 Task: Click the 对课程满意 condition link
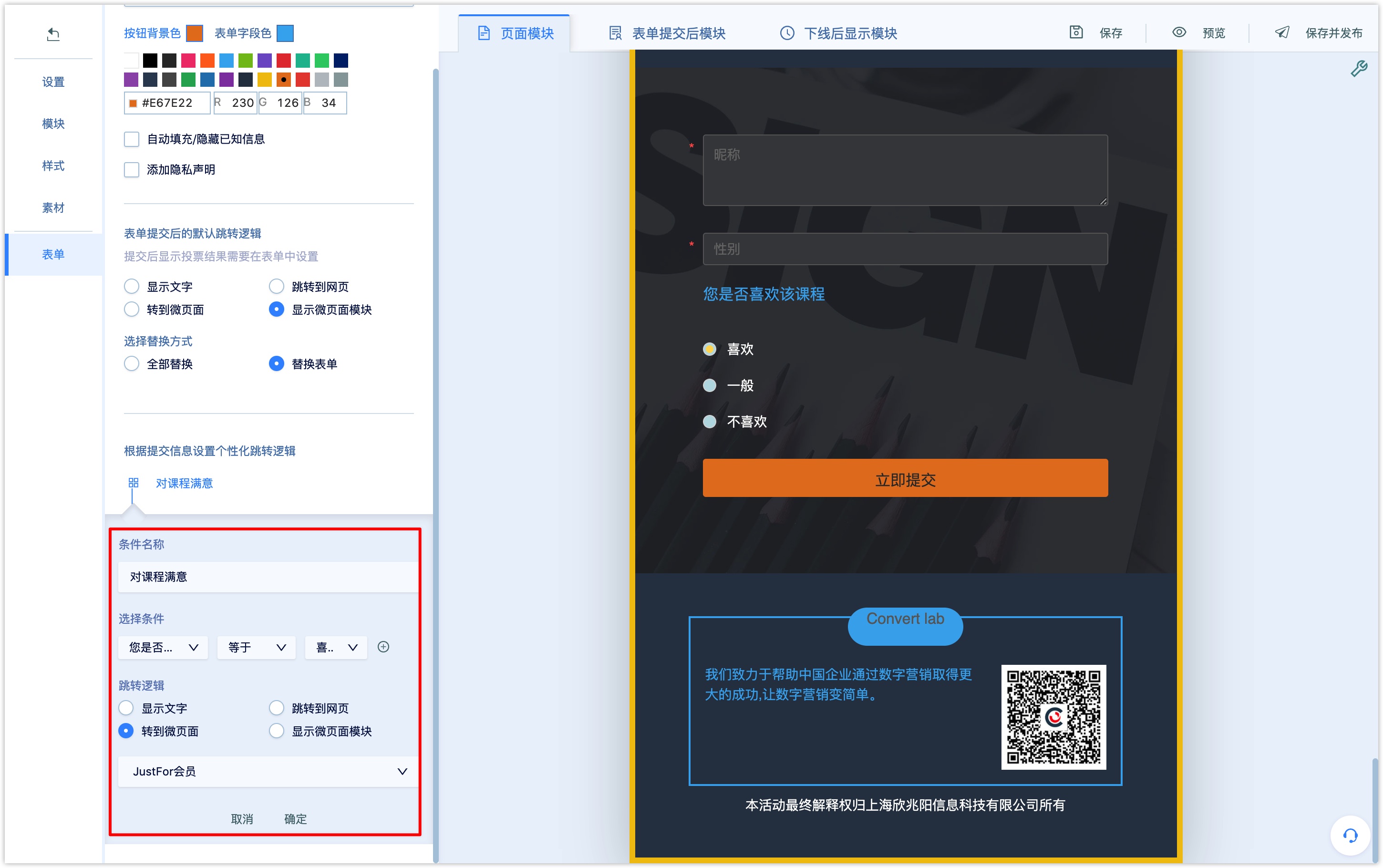click(x=184, y=484)
